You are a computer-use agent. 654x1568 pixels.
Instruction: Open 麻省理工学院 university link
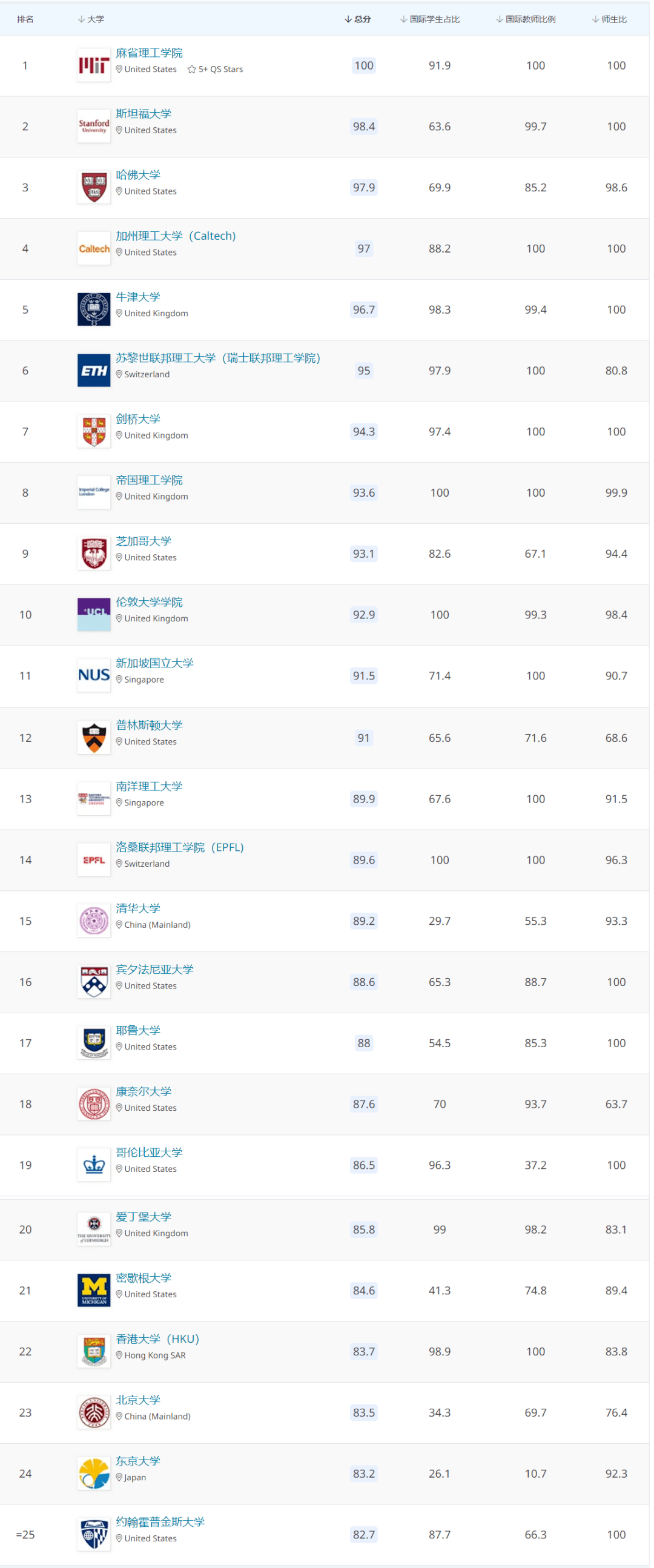(x=150, y=53)
